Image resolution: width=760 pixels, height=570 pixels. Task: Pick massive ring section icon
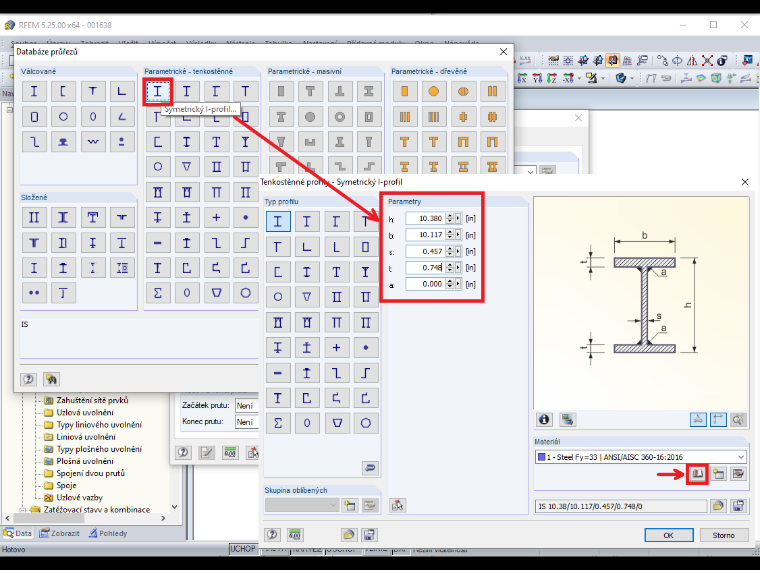[340, 116]
